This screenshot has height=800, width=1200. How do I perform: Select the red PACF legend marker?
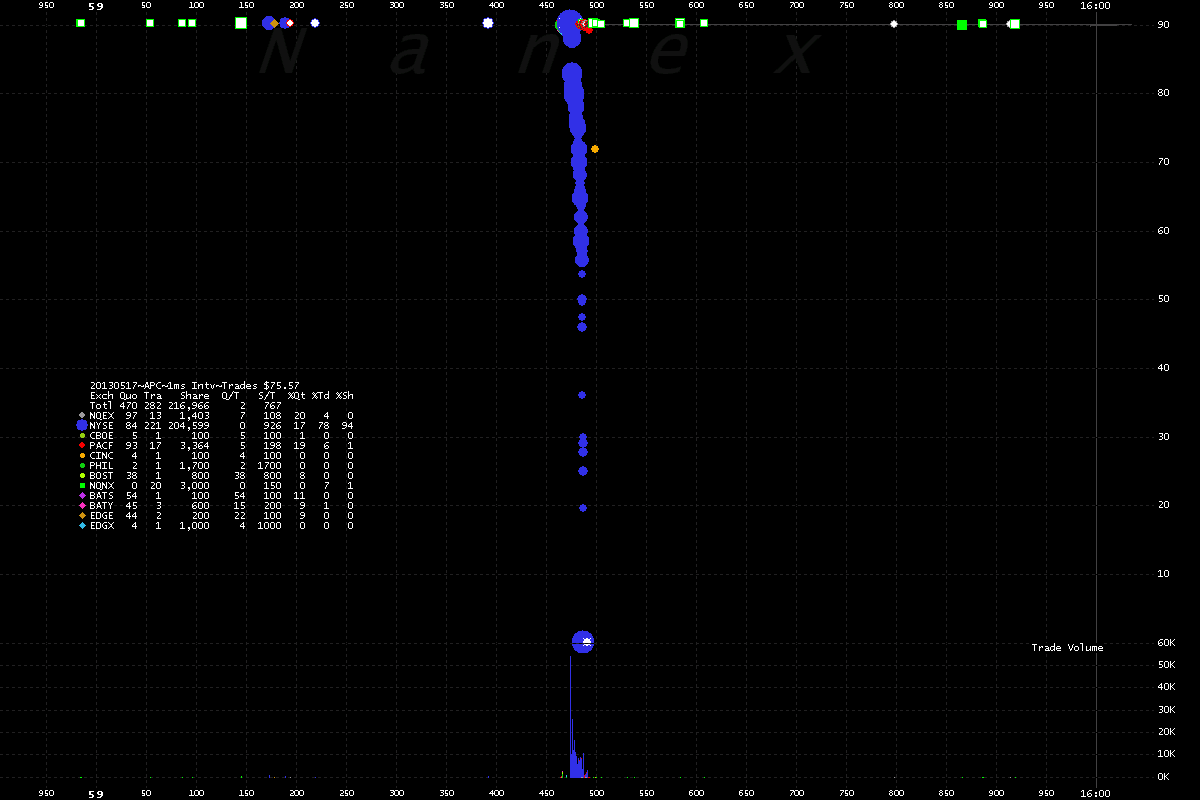[x=82, y=445]
